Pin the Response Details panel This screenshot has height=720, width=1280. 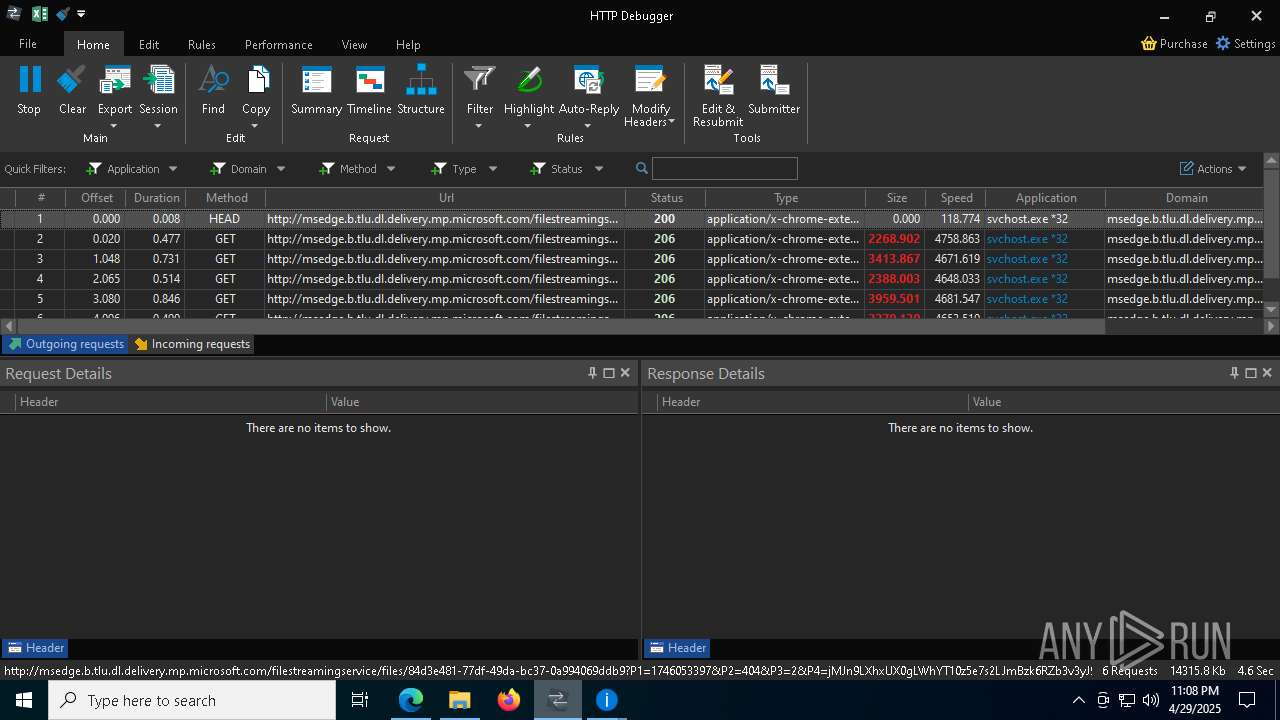[1234, 373]
